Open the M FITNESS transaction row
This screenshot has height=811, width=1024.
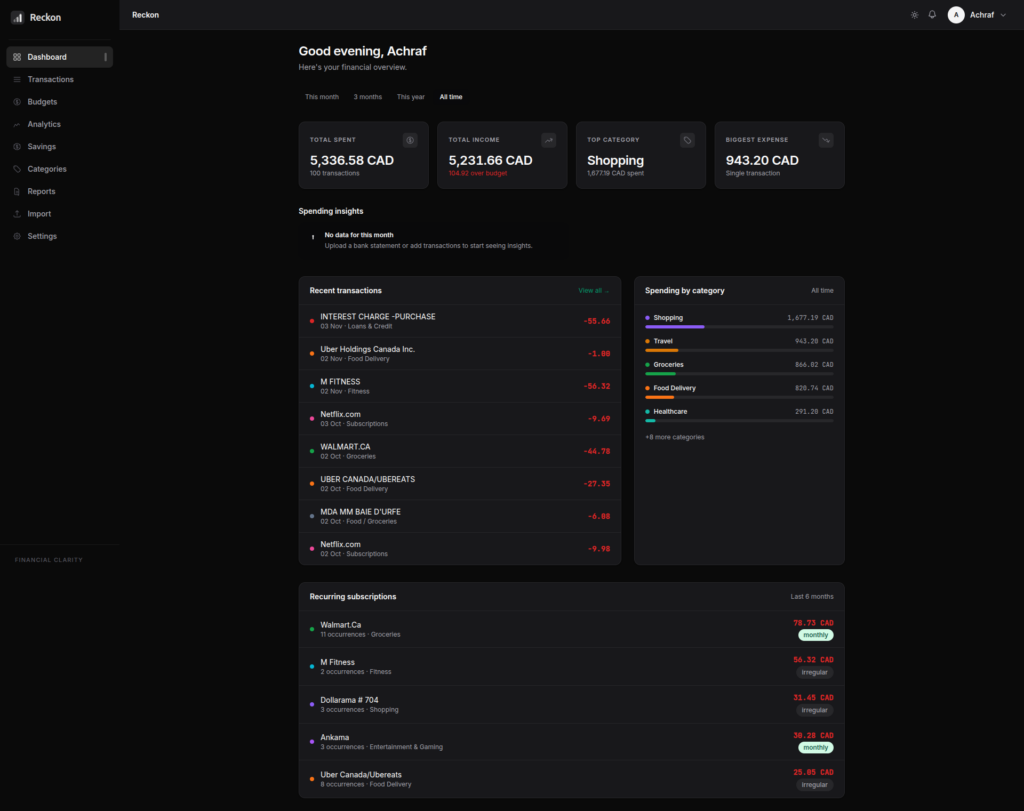coord(460,386)
